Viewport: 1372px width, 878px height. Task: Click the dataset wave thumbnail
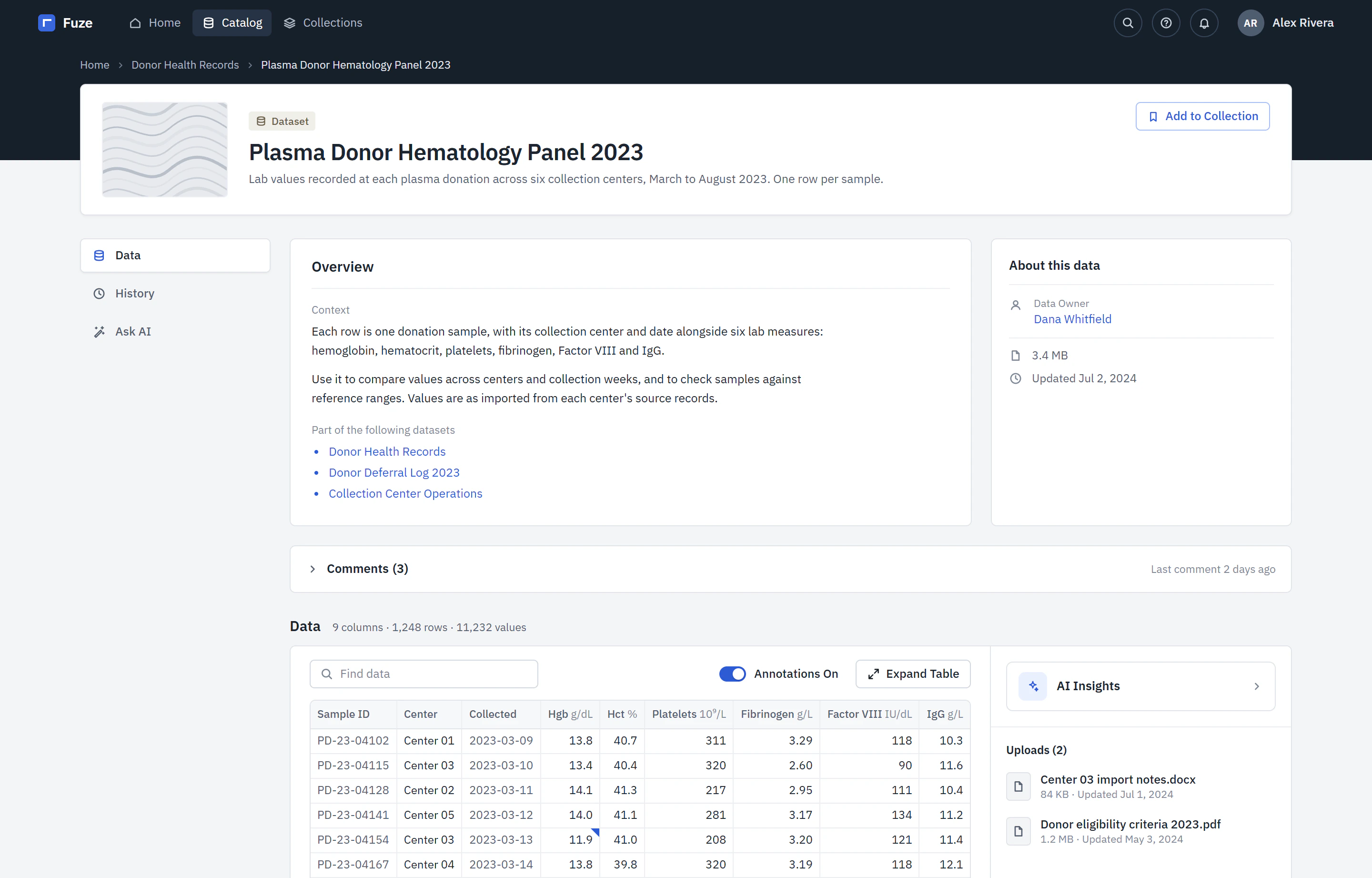(x=165, y=149)
